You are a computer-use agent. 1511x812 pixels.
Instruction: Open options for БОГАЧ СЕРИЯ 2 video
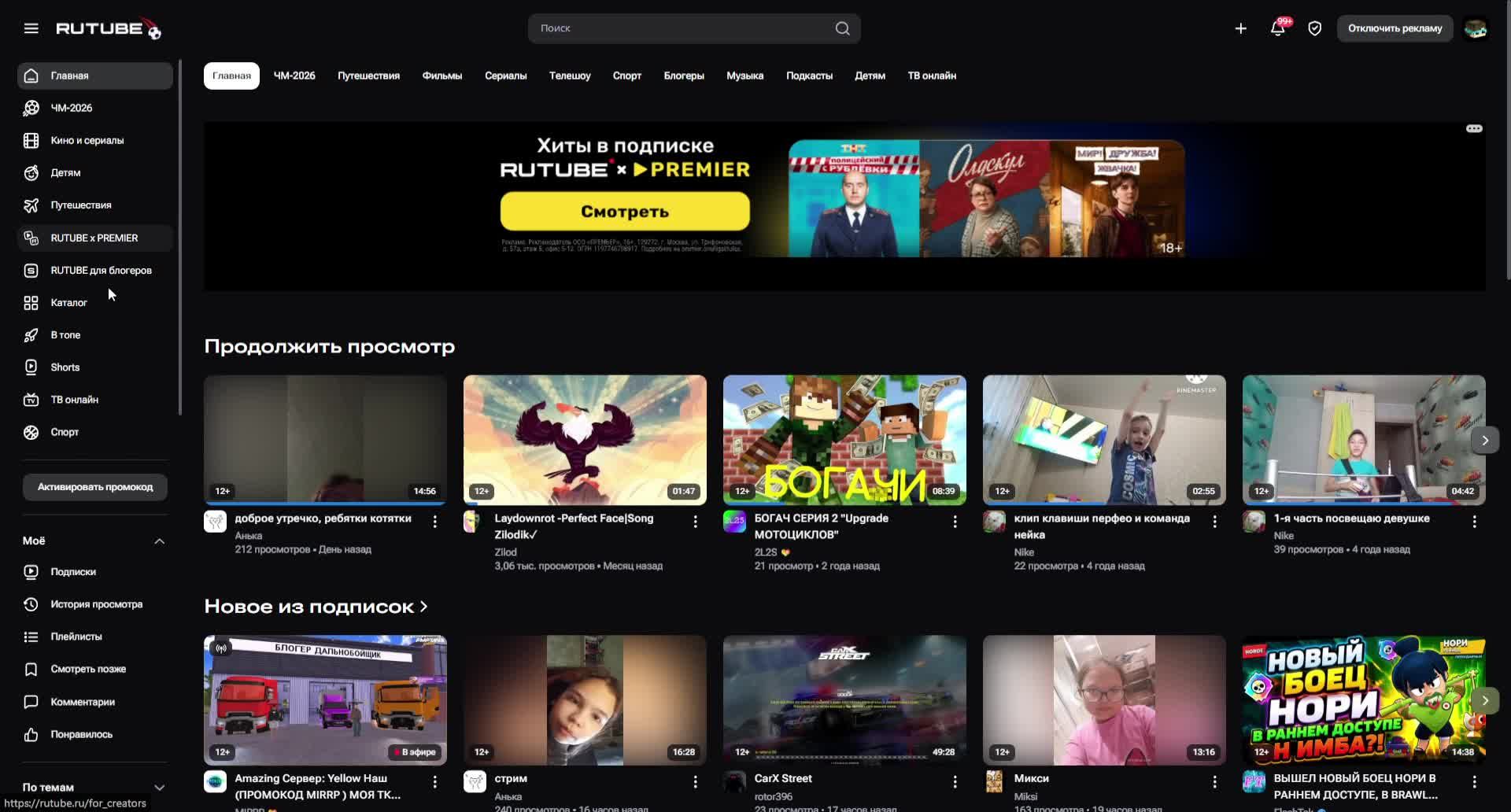click(x=955, y=522)
